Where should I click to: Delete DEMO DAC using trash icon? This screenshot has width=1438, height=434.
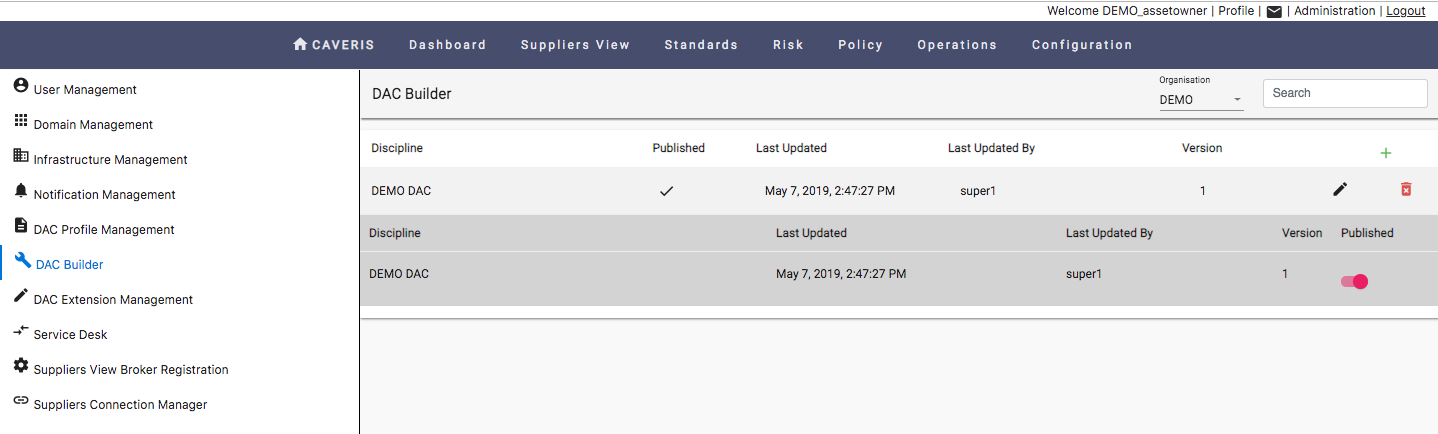[1406, 189]
